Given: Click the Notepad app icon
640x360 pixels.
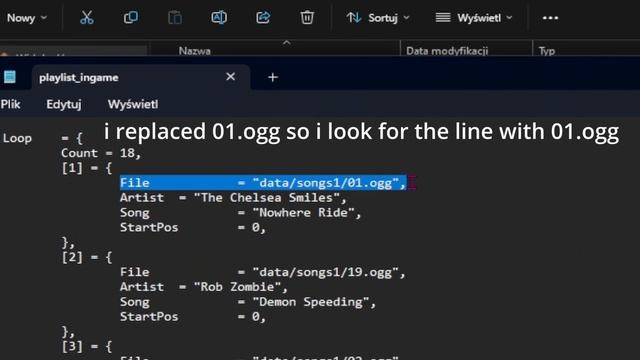Looking at the screenshot, I should pos(10,77).
